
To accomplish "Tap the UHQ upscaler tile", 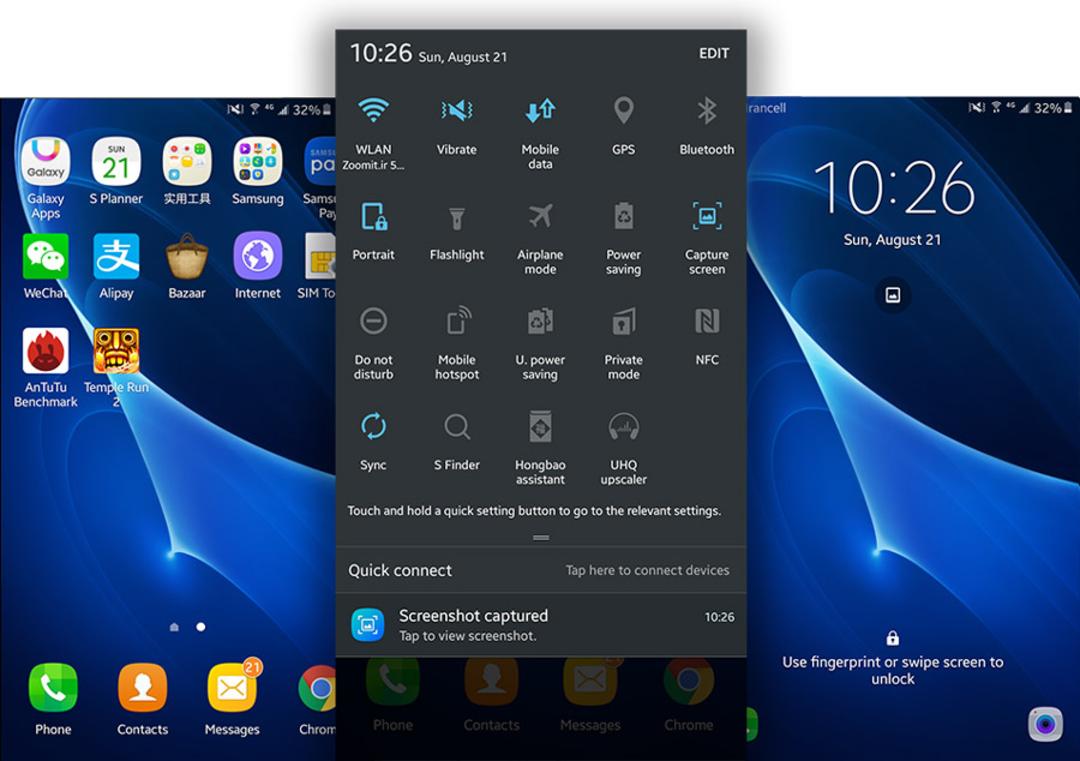I will (x=623, y=448).
